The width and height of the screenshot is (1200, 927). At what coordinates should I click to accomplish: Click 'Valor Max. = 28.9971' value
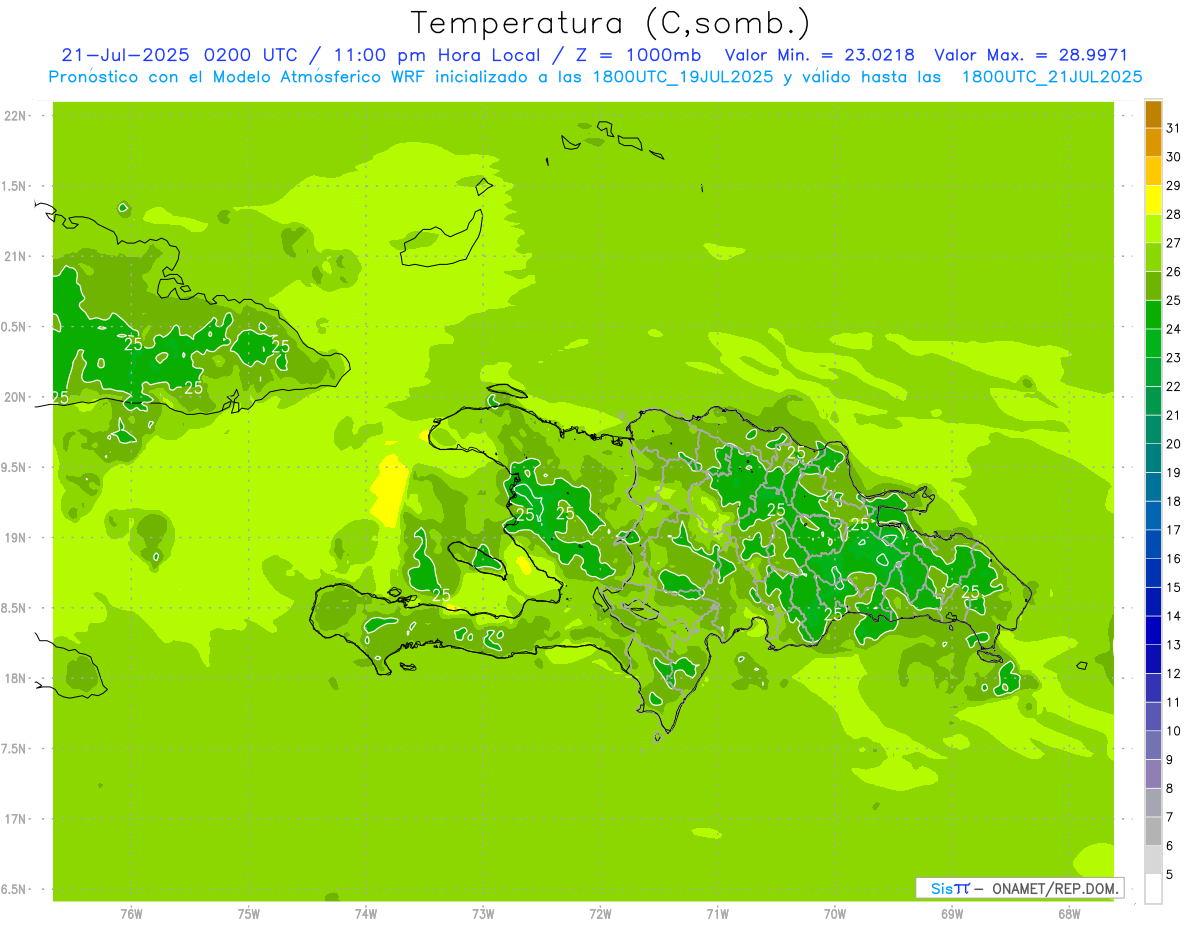(x=1030, y=55)
